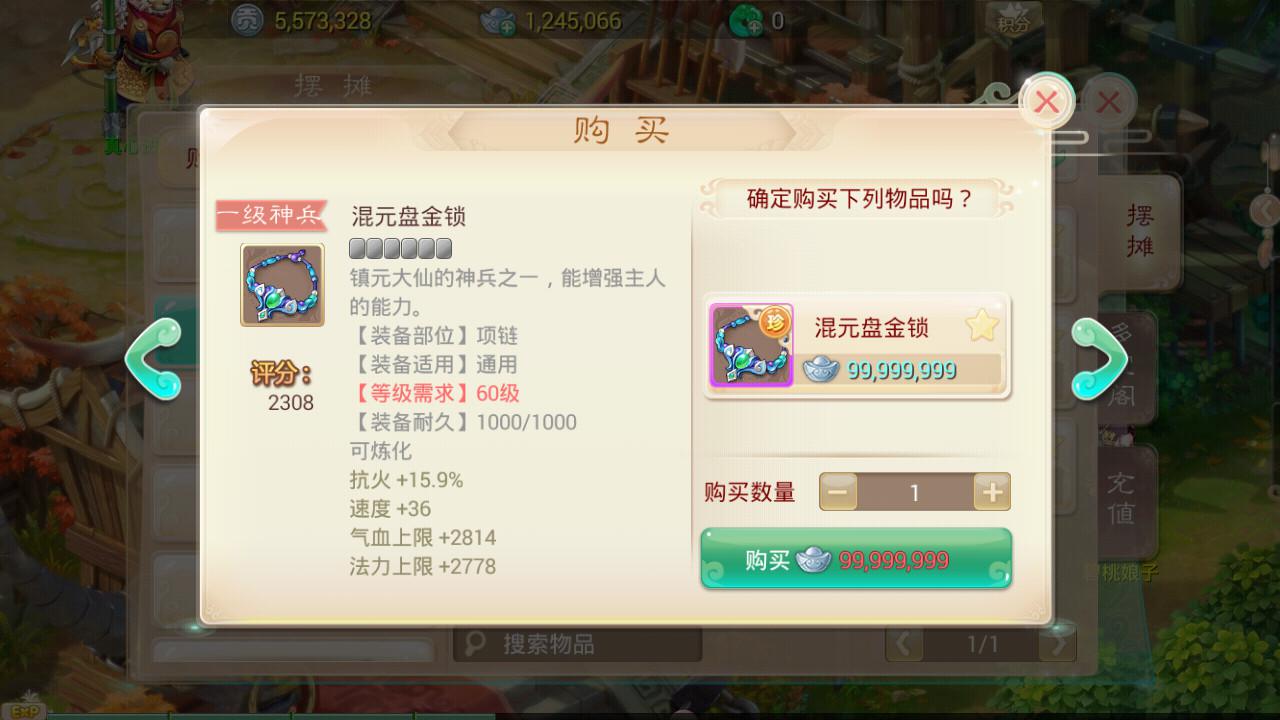This screenshot has height=720, width=1280.
Task: Open the 充值 recharge side tab
Action: tap(1120, 500)
